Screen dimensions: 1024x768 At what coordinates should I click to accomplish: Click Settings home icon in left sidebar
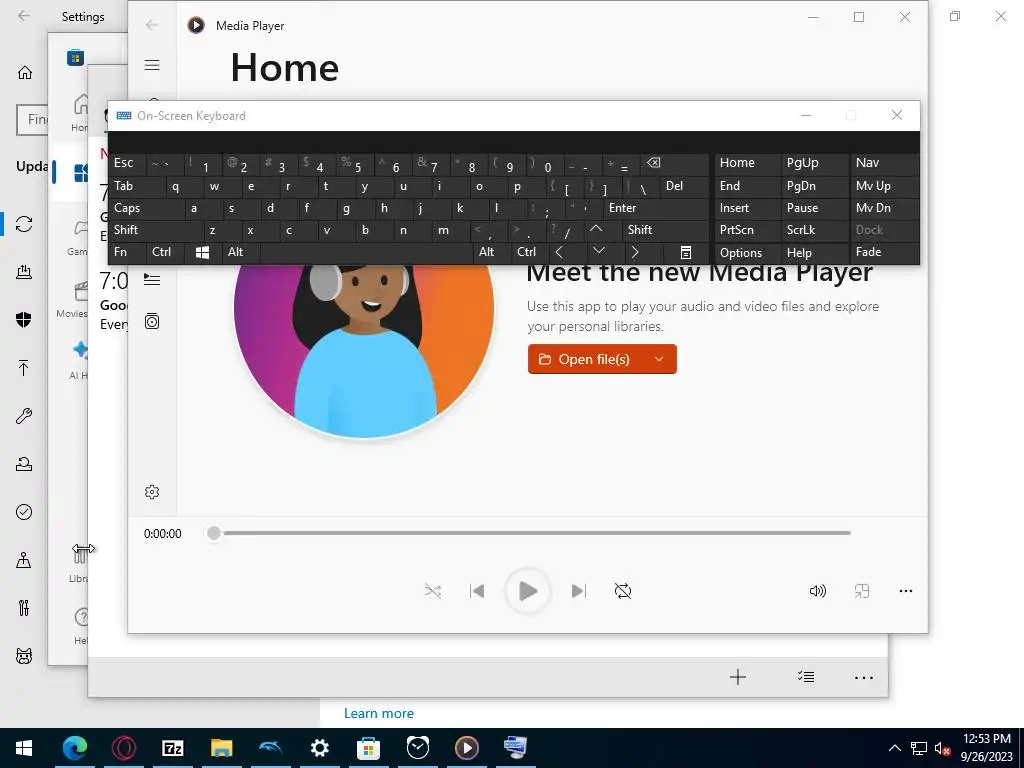coord(25,72)
